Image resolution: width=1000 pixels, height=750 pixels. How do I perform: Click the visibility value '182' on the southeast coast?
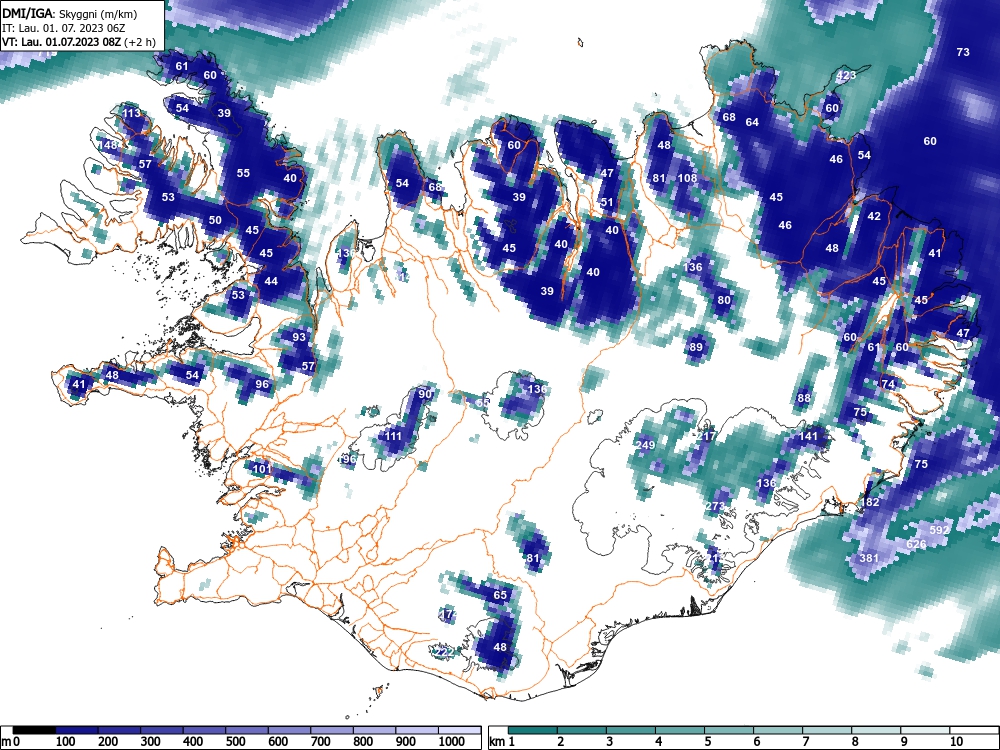tap(871, 503)
